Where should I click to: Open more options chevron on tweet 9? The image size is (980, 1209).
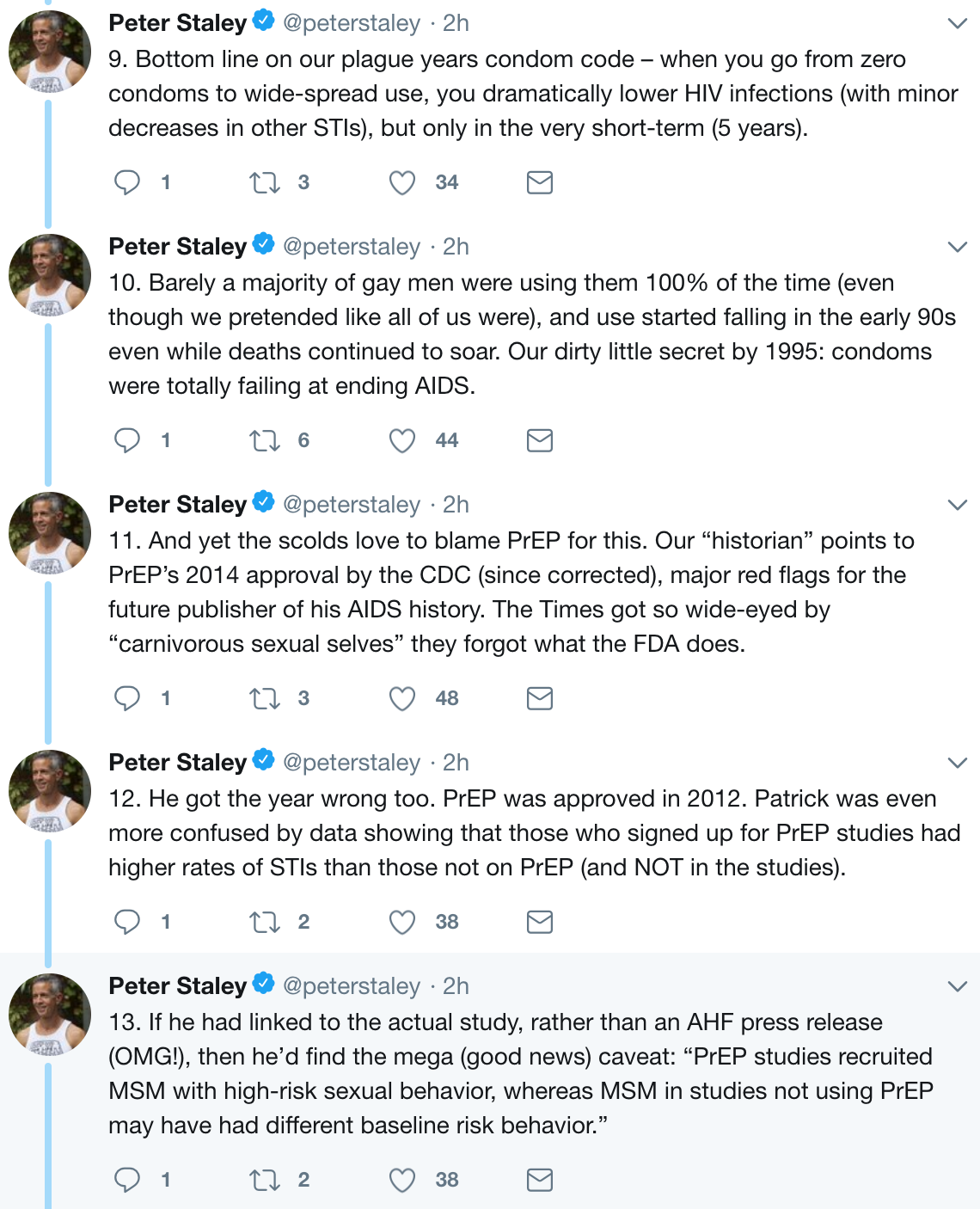coord(957,23)
